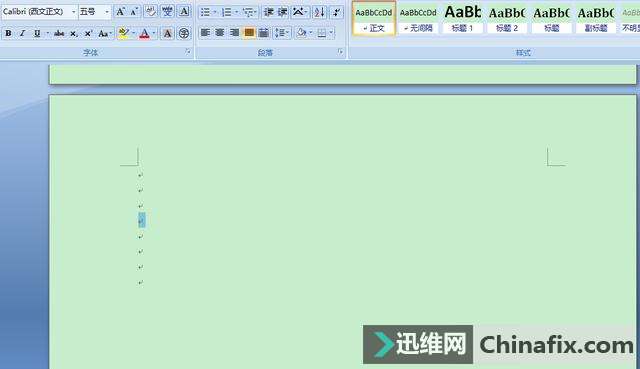The width and height of the screenshot is (640, 369).
Task: Click Grow Font icon
Action: [x=120, y=12]
